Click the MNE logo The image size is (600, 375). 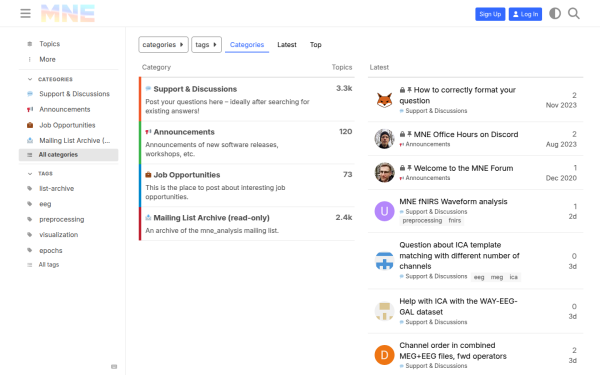point(68,13)
